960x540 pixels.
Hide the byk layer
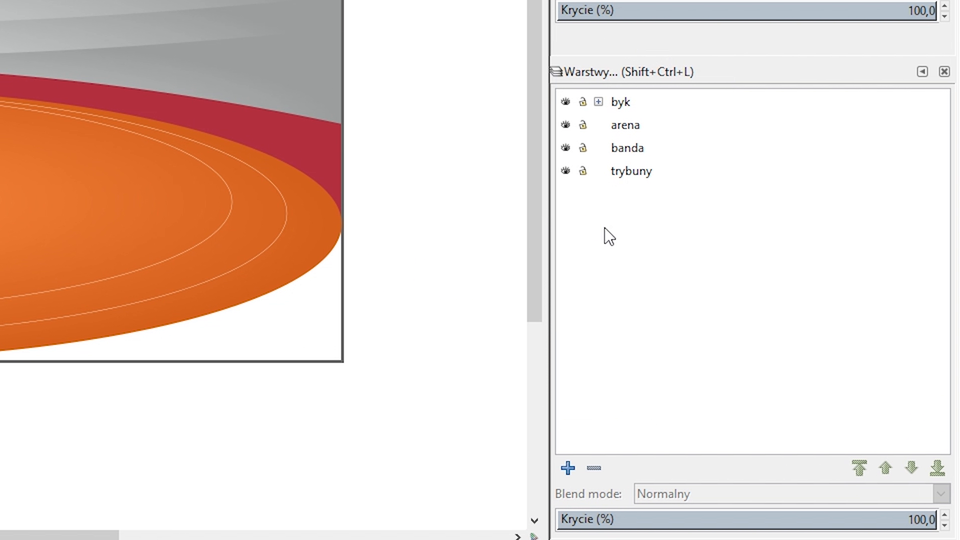pos(565,102)
